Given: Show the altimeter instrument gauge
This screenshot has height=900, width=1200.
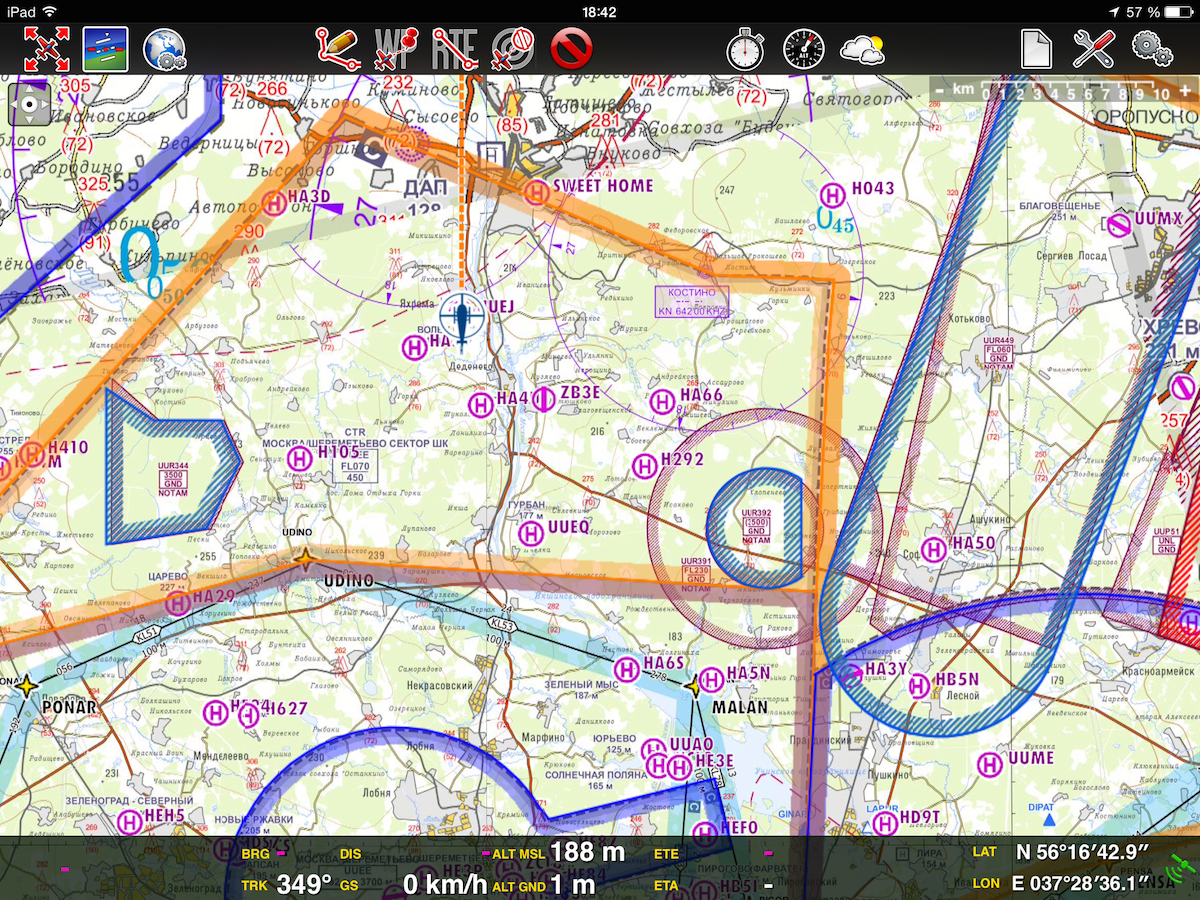Looking at the screenshot, I should (803, 49).
